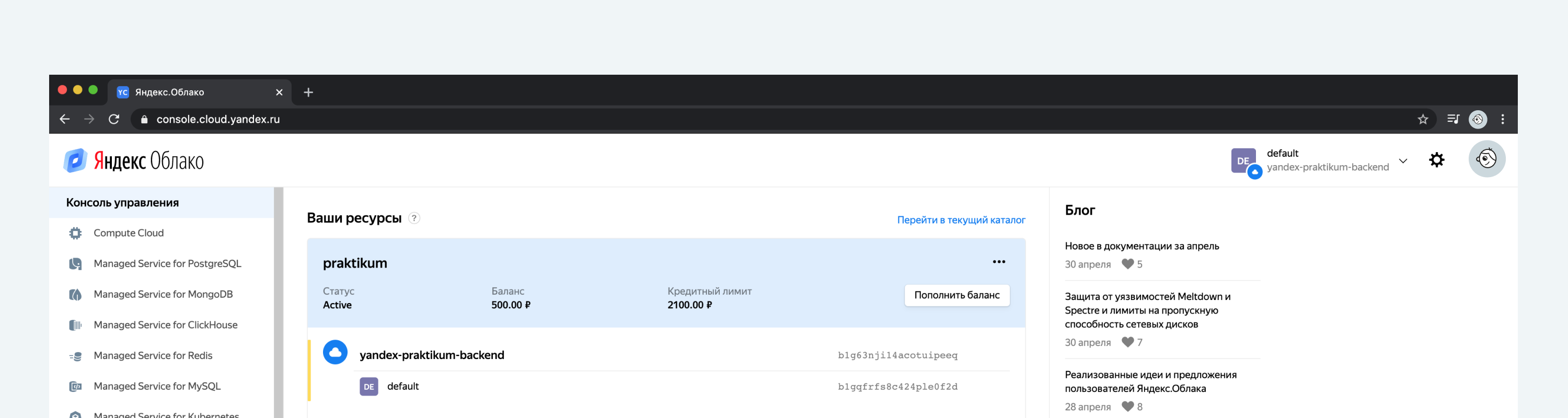
Task: Open a new browser tab
Action: coord(308,92)
